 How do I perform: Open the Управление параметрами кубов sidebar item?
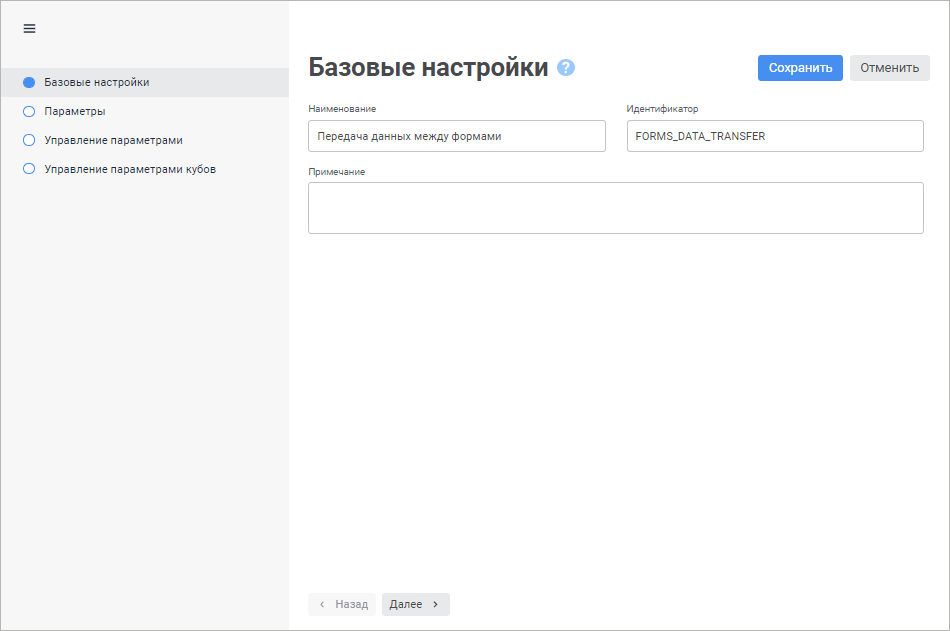(130, 169)
